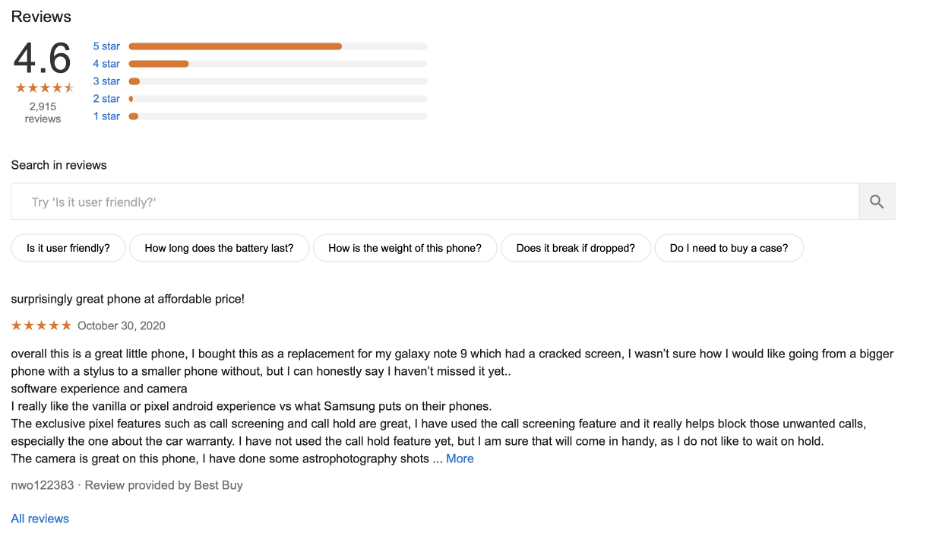Select the 'Is it user friendly?' chip

[x=68, y=248]
